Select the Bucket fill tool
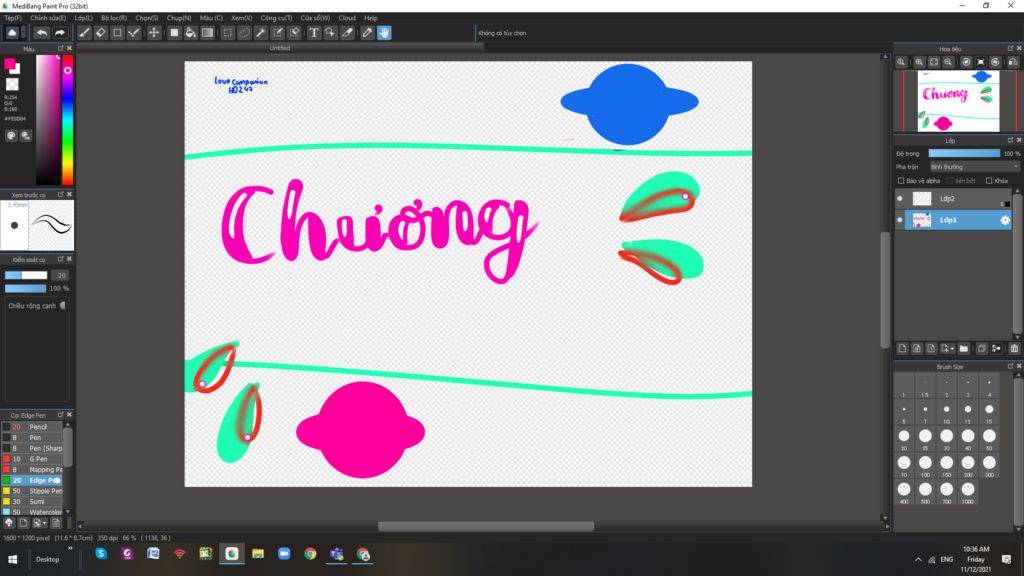 tap(191, 33)
